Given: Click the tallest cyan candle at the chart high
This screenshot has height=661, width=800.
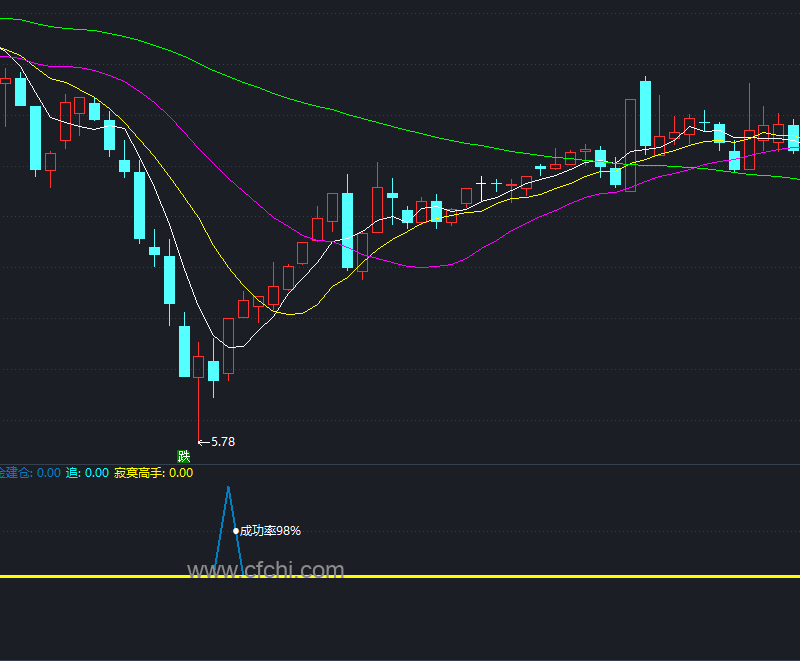Looking at the screenshot, I should [x=645, y=113].
